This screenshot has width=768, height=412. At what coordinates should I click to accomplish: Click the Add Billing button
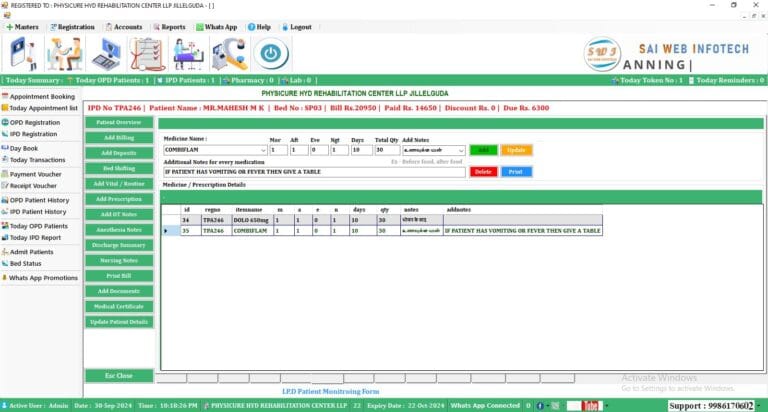click(119, 138)
